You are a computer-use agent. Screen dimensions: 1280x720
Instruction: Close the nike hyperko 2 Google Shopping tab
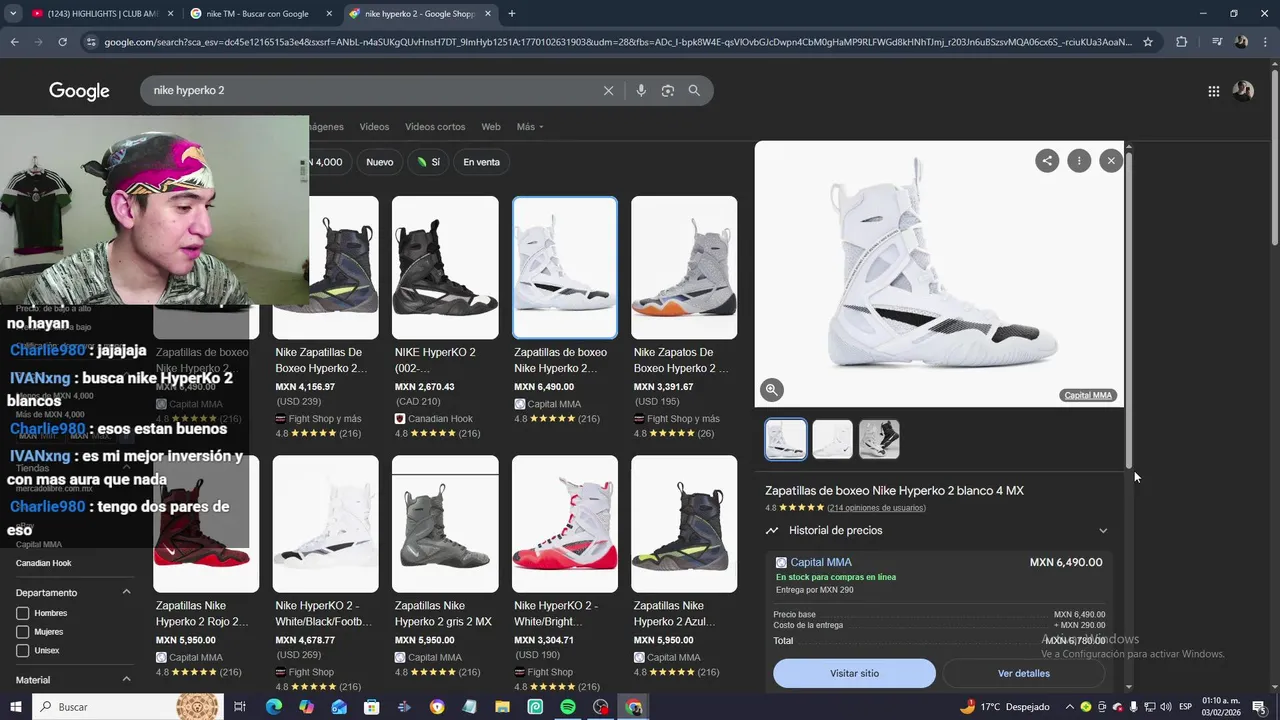coord(486,14)
